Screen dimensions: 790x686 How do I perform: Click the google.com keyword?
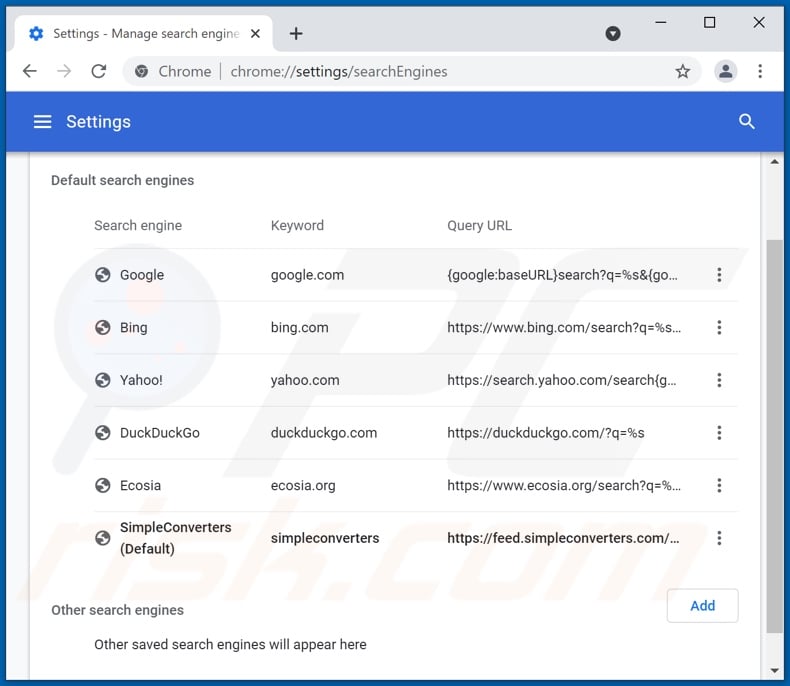pos(307,275)
